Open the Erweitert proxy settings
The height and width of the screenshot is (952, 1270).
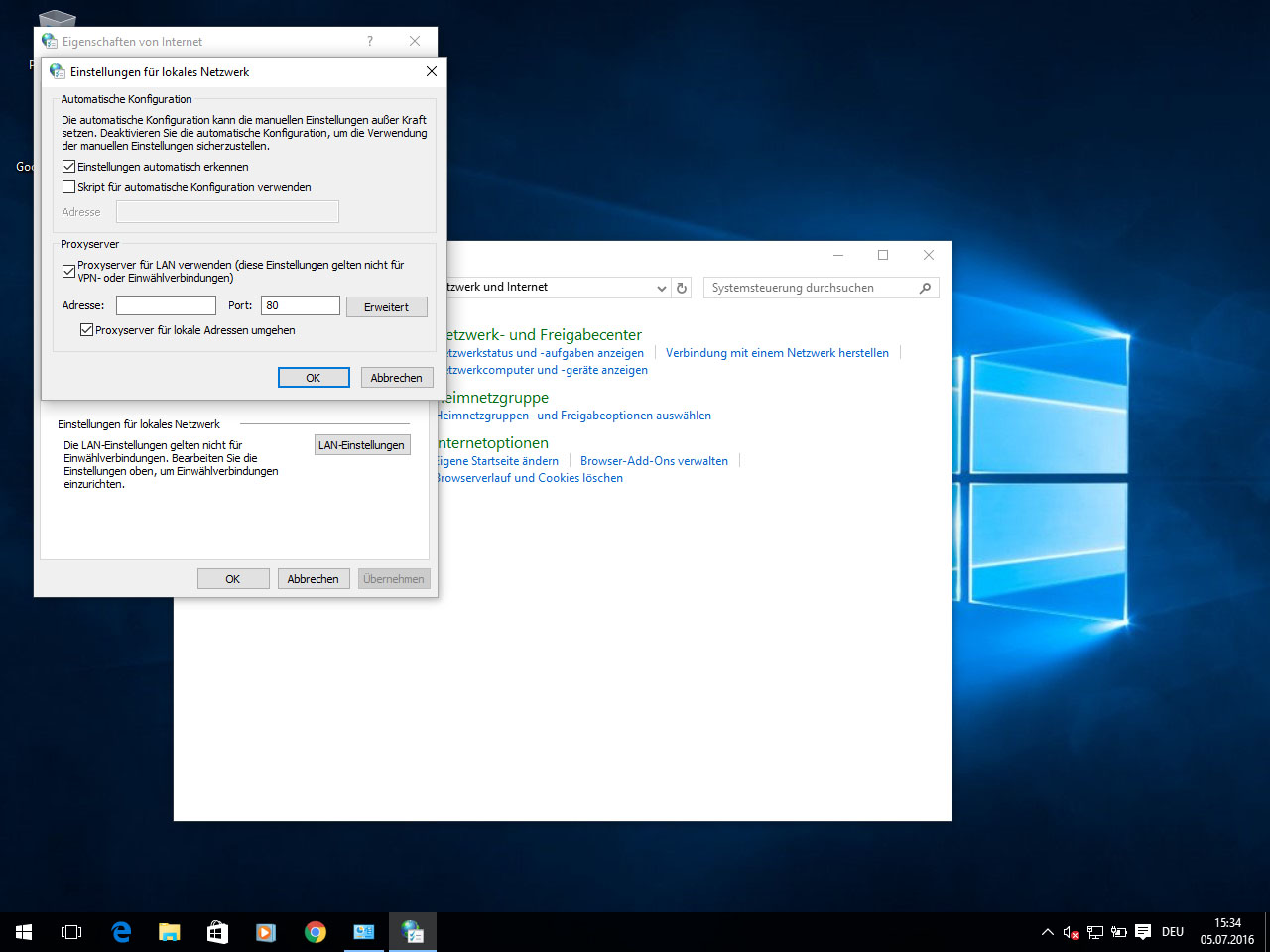[387, 307]
